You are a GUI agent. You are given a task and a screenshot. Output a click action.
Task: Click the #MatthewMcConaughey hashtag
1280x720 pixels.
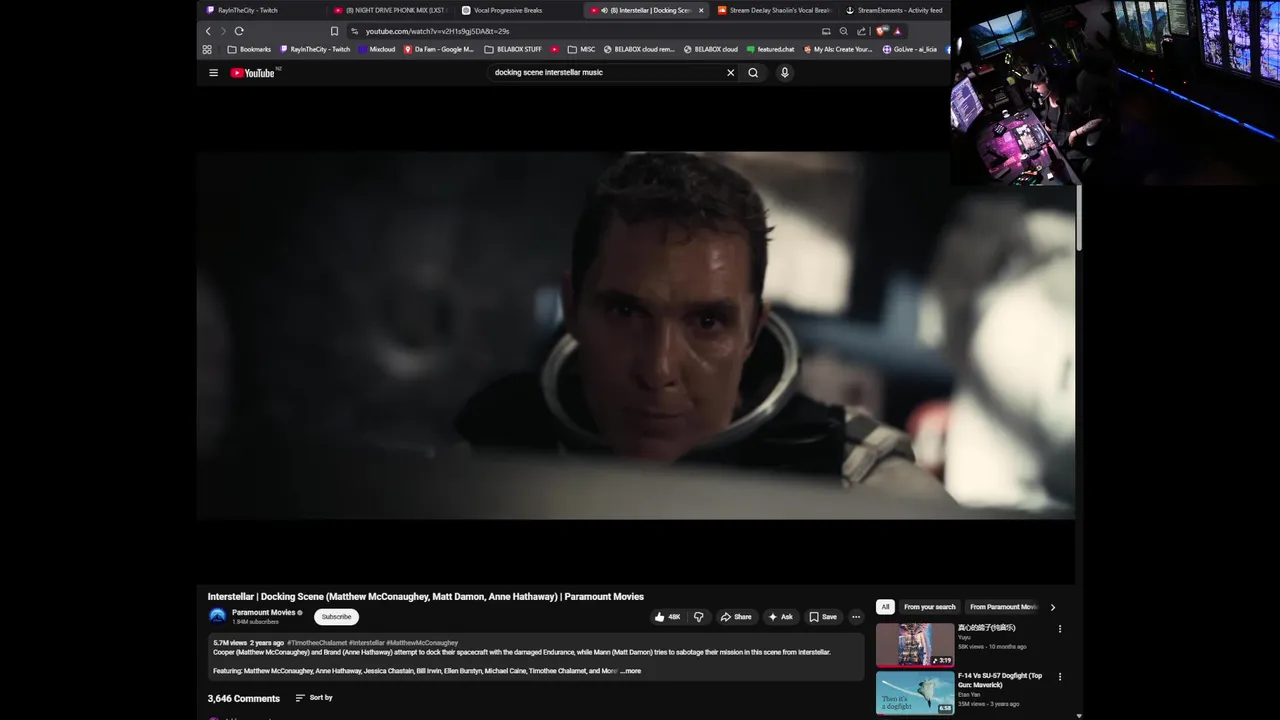[422, 643]
